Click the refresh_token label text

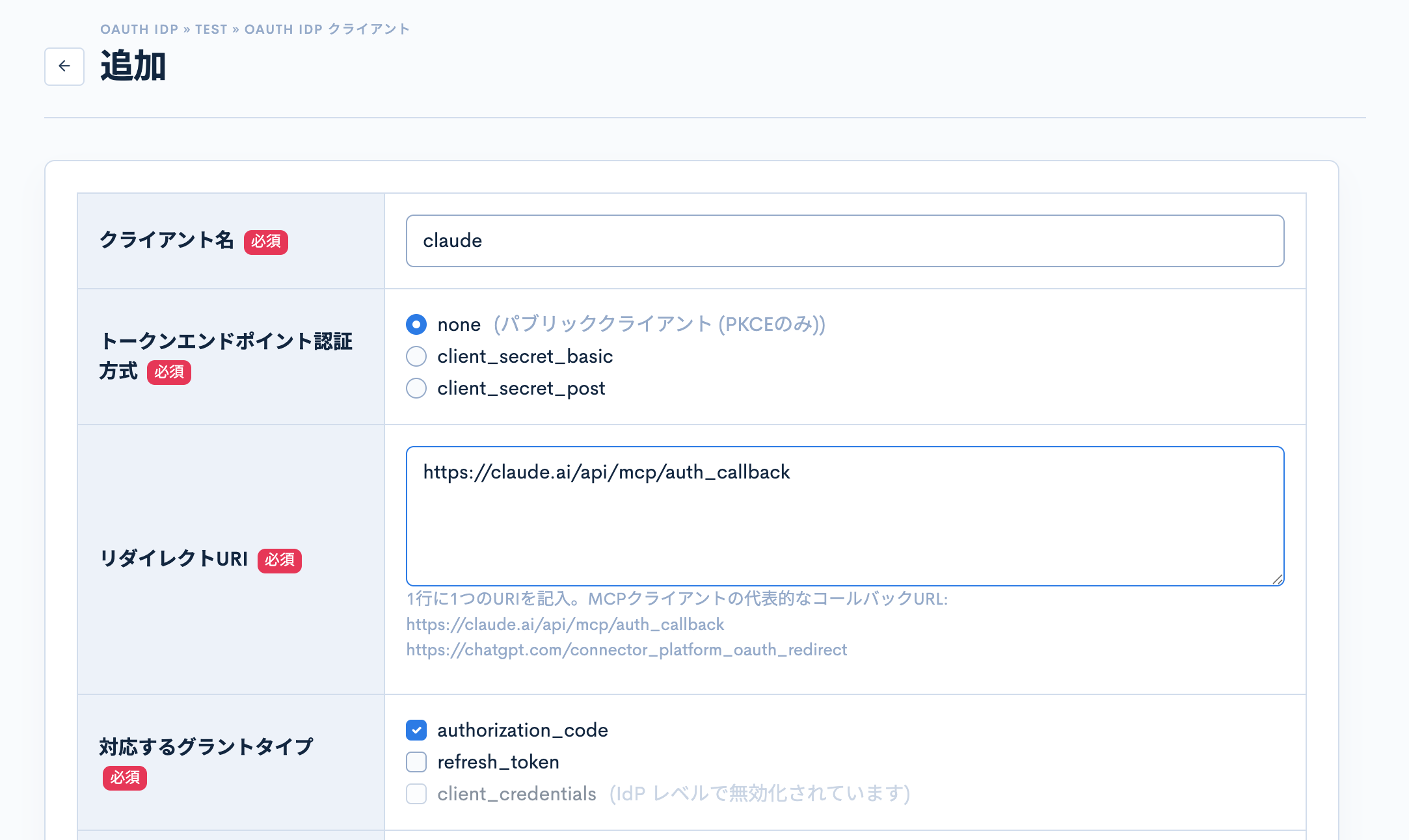click(498, 762)
